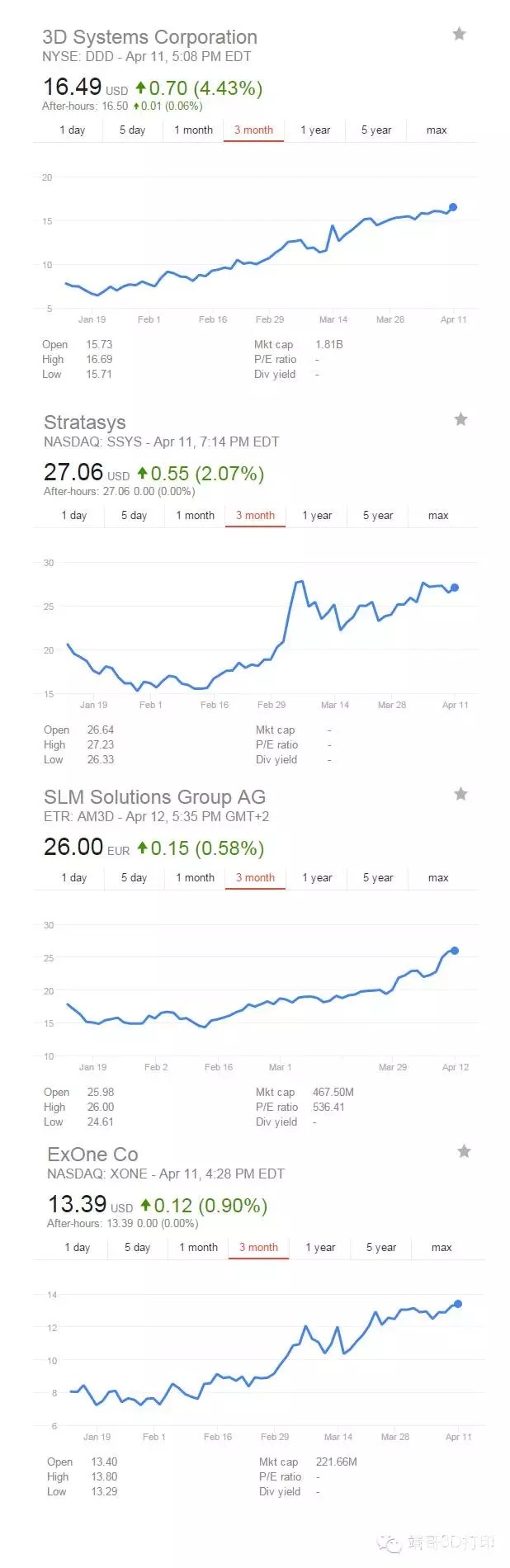Click the endpoint dot on Stratasys chart
Screen dimensions: 510x1568
(455, 588)
